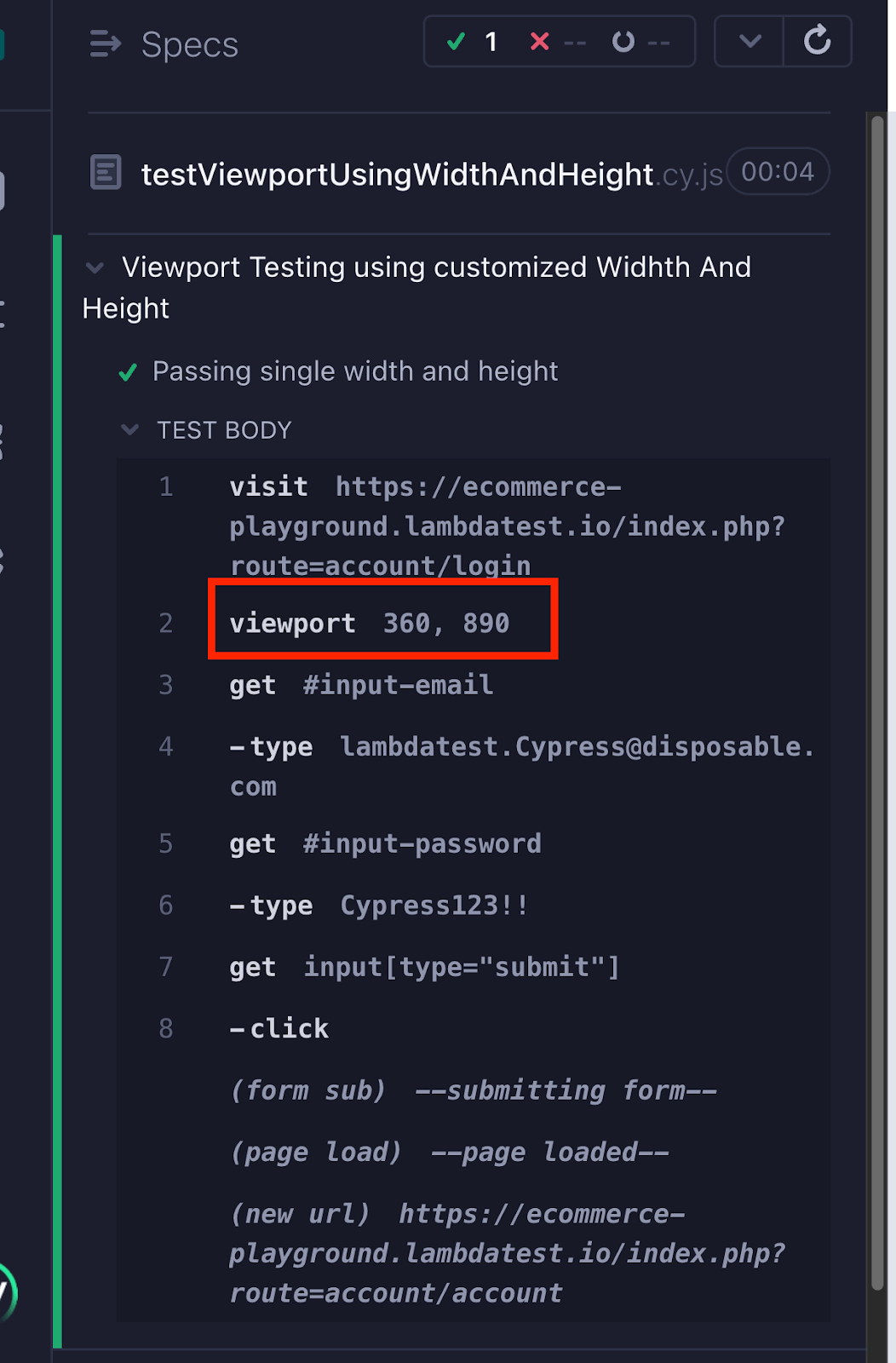Screen dimensions: 896x1363
Task: Select the 'Passing single width and height' test
Action: [354, 371]
